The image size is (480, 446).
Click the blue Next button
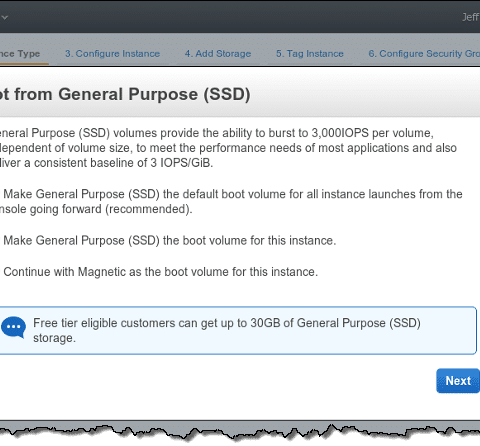[x=458, y=381]
